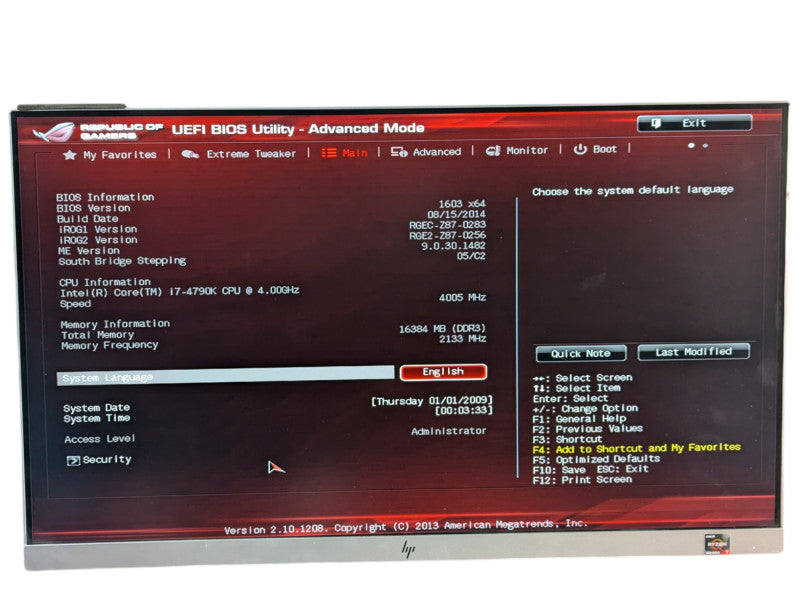Click the Access Level label
Viewport: 800px width, 602px height.
[99, 439]
